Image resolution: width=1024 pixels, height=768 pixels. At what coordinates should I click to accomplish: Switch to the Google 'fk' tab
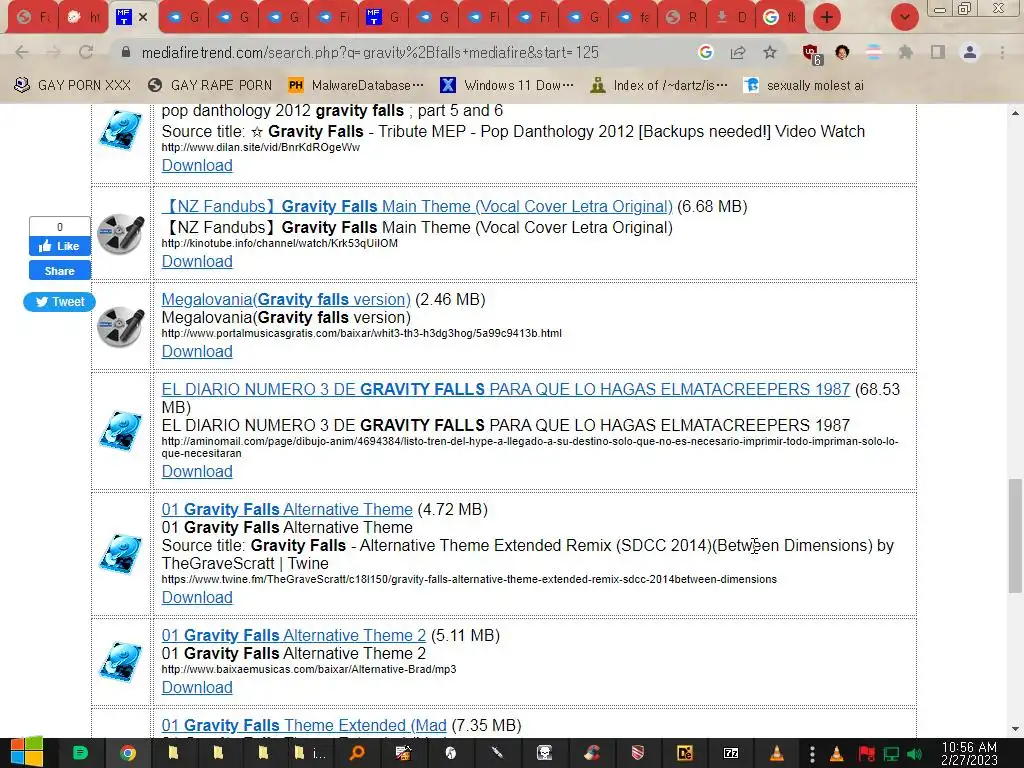782,17
